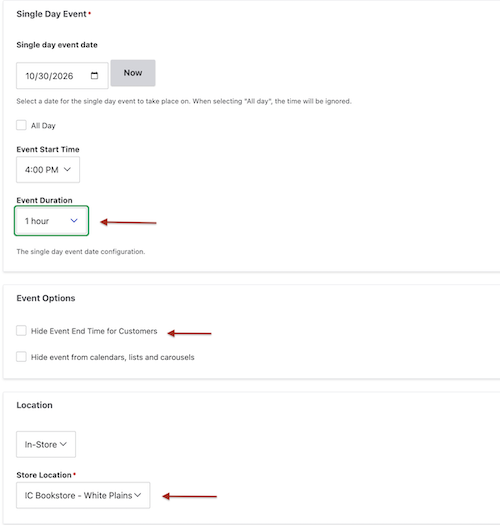Viewport: 500px width, 525px height.
Task: Click the Event Start Time label
Action: [48, 149]
